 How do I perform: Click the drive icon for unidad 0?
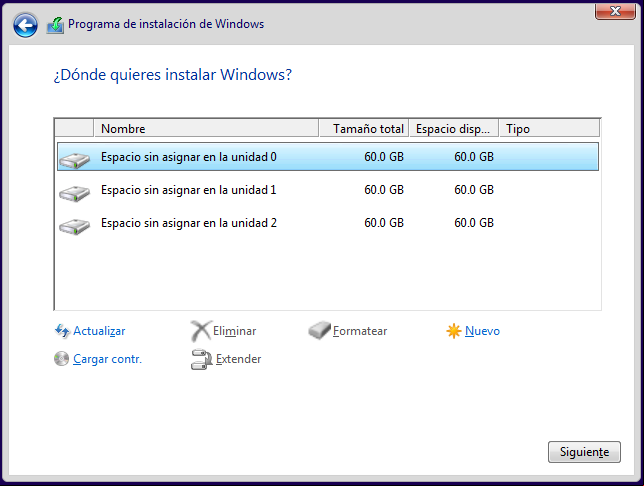(x=74, y=160)
